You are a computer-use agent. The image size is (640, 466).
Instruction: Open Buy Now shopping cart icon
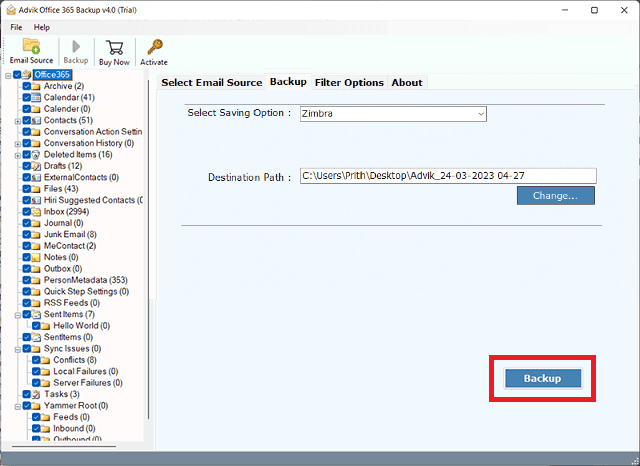(114, 47)
